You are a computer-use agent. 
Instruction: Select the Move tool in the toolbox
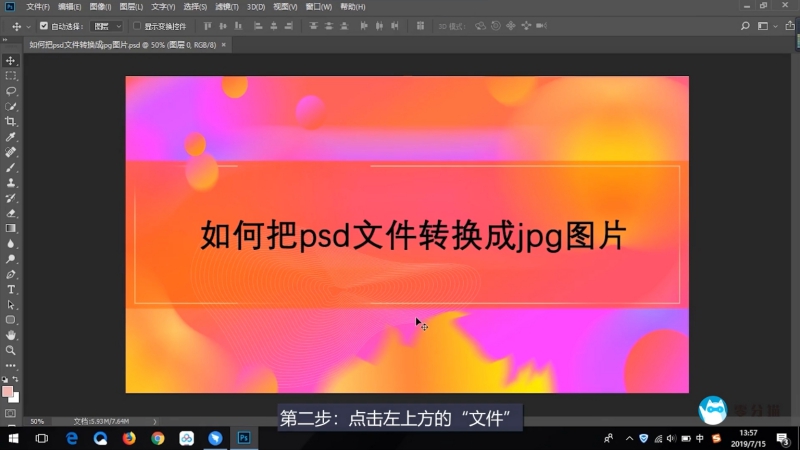(x=11, y=61)
